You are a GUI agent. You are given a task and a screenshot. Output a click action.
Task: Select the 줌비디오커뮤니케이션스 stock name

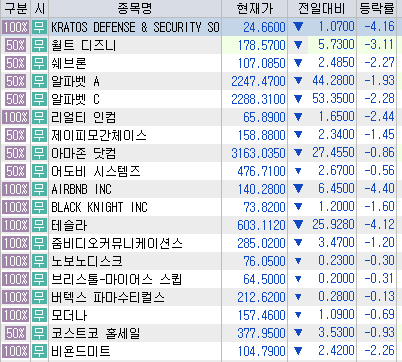pos(117,243)
